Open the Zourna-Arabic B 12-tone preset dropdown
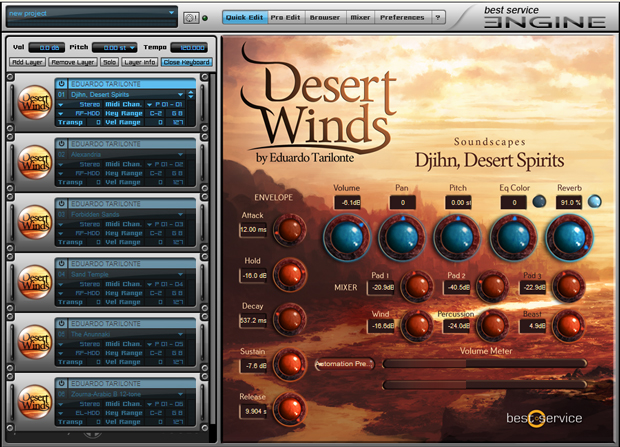620x447 pixels. pos(180,394)
